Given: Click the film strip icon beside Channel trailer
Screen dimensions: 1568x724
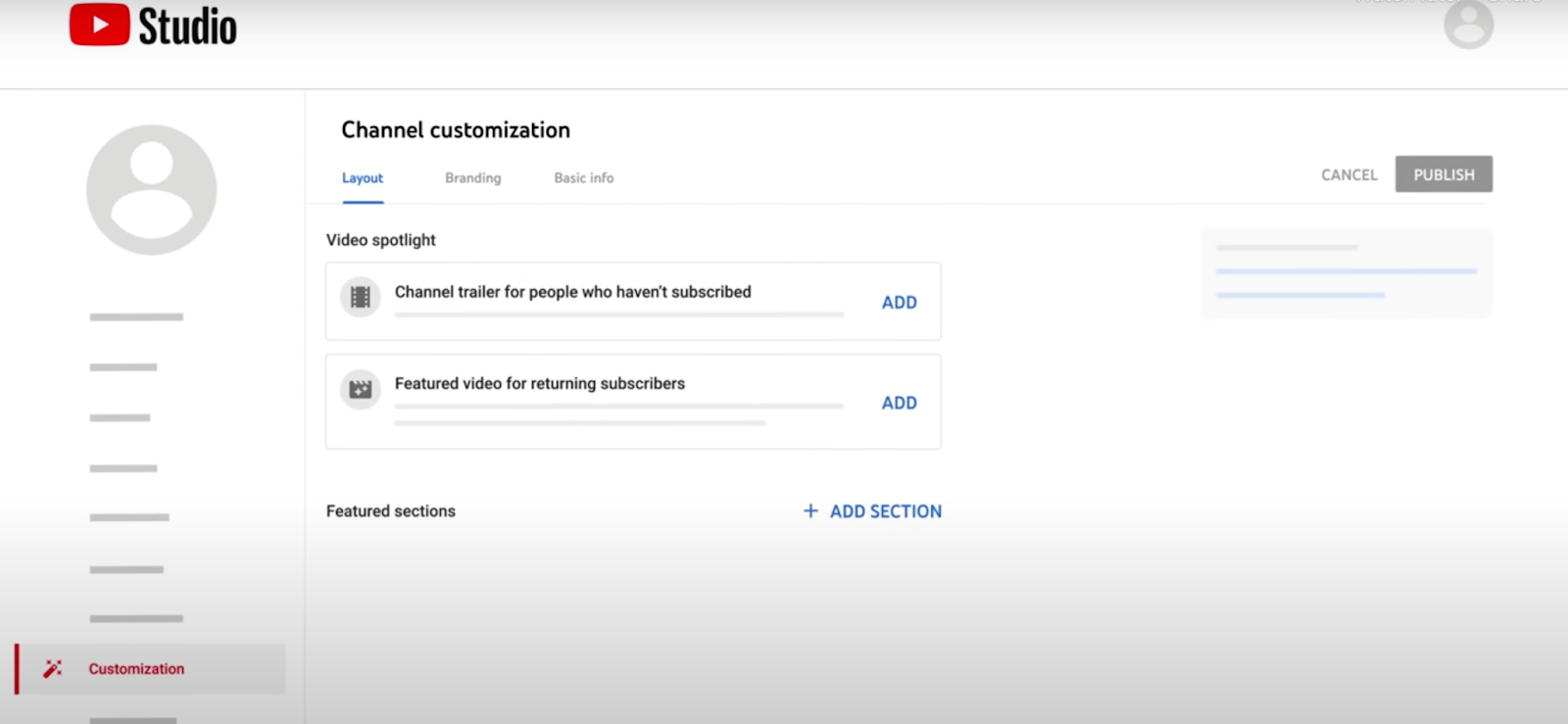Looking at the screenshot, I should (x=361, y=297).
